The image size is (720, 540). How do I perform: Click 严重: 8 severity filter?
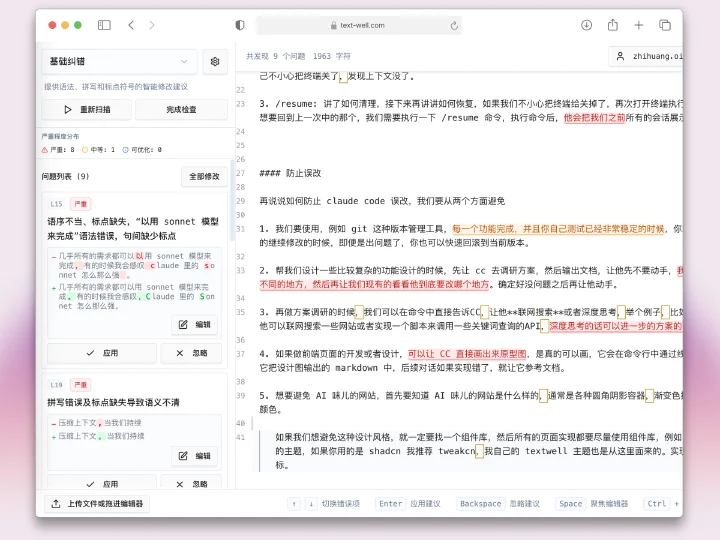(x=58, y=150)
